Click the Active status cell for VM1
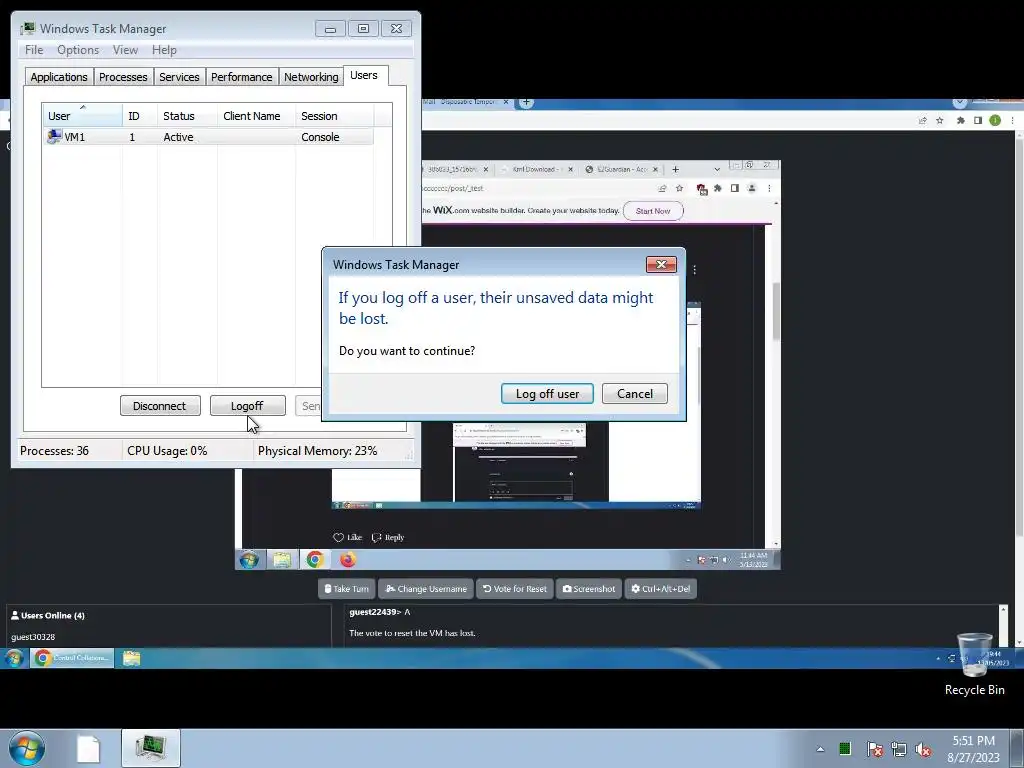Viewport: 1024px width, 768px height. tap(178, 137)
